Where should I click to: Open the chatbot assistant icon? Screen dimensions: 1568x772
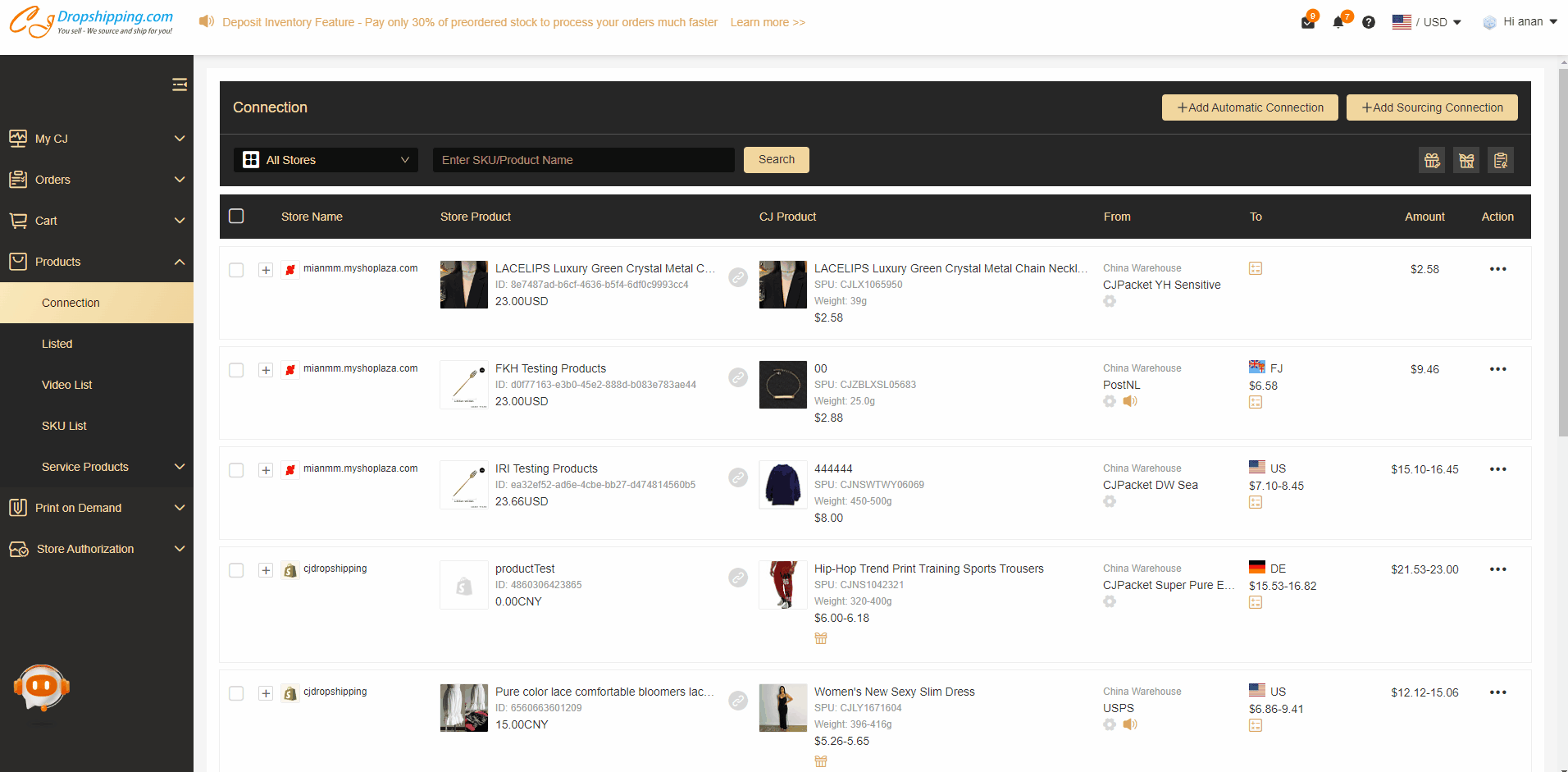point(41,687)
